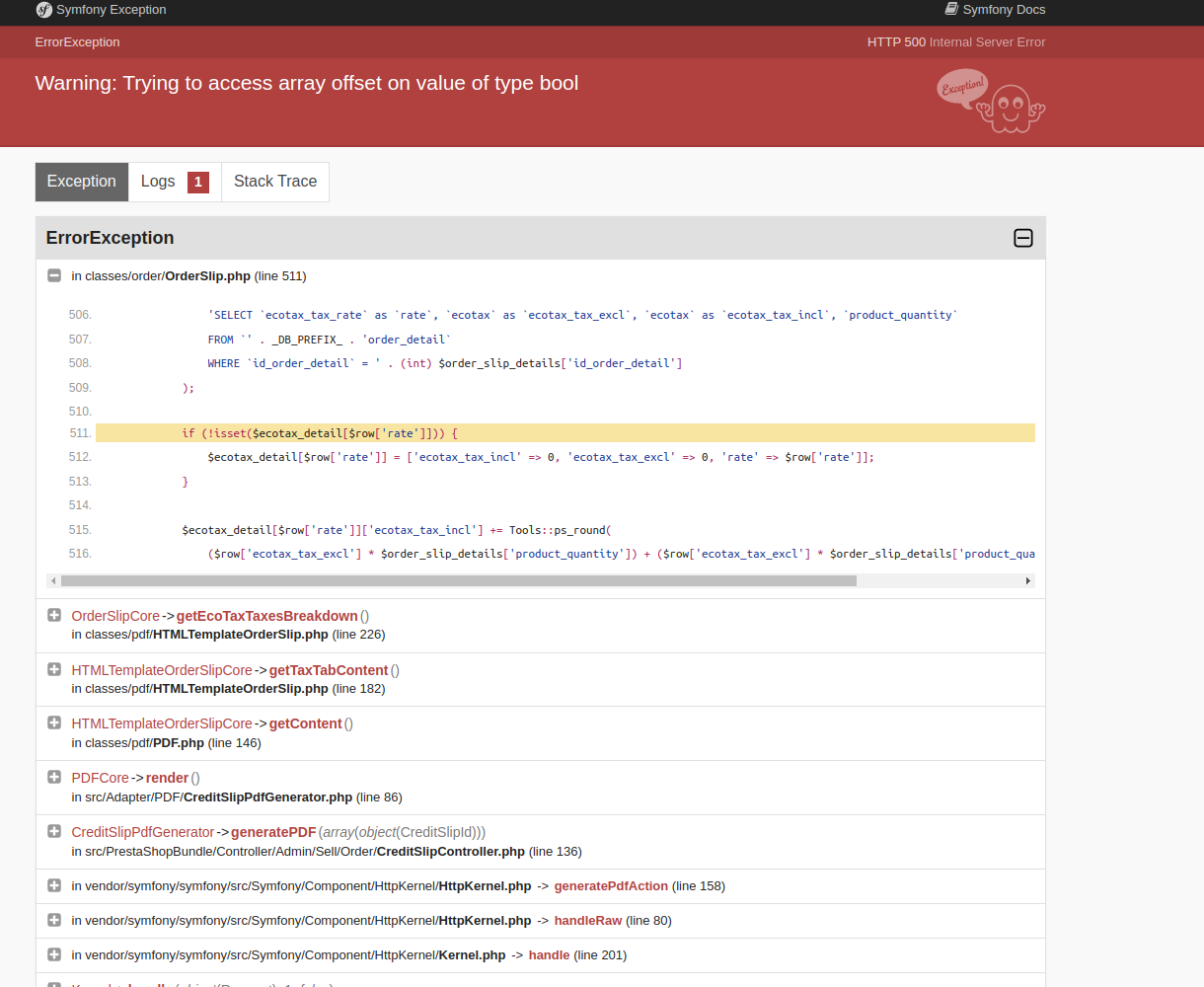Expand the handleRaw HttpKernel frame plus icon

click(x=53, y=919)
